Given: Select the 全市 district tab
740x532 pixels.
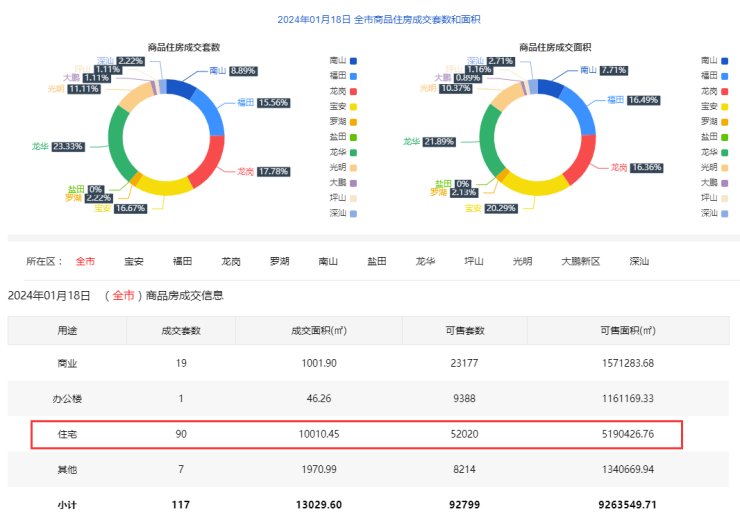Looking at the screenshot, I should pos(85,262).
